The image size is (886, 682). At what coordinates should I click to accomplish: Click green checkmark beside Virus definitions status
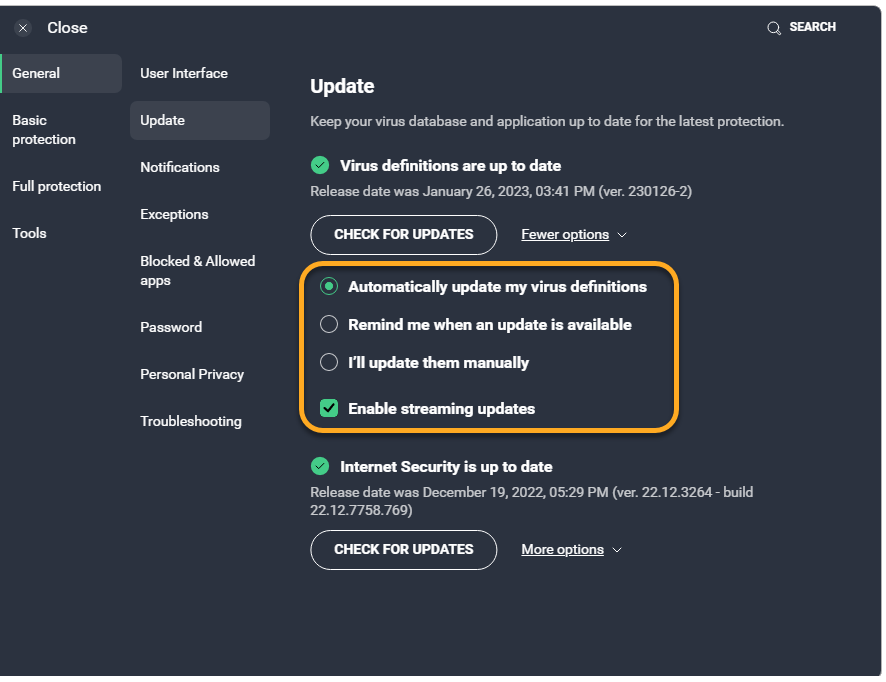[320, 165]
